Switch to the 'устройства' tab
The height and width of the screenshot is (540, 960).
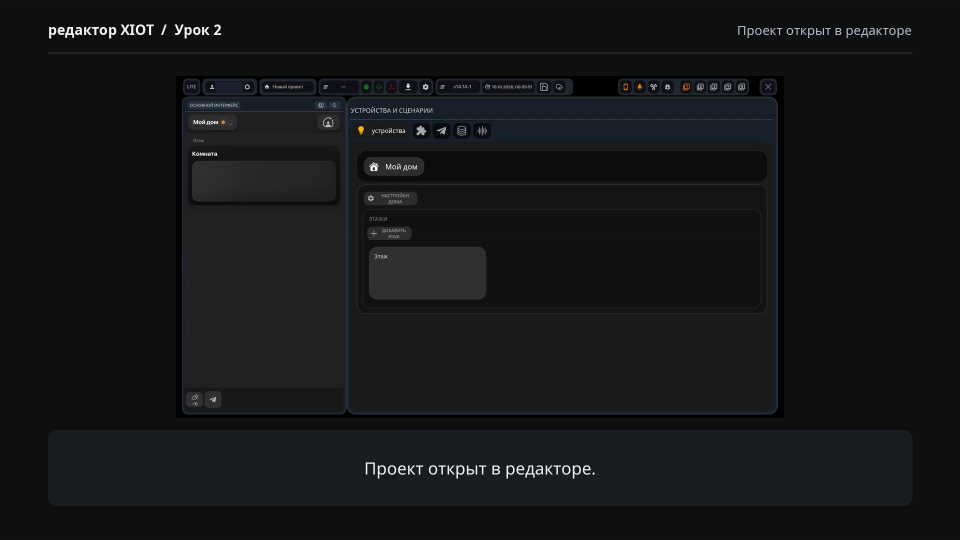pos(381,130)
